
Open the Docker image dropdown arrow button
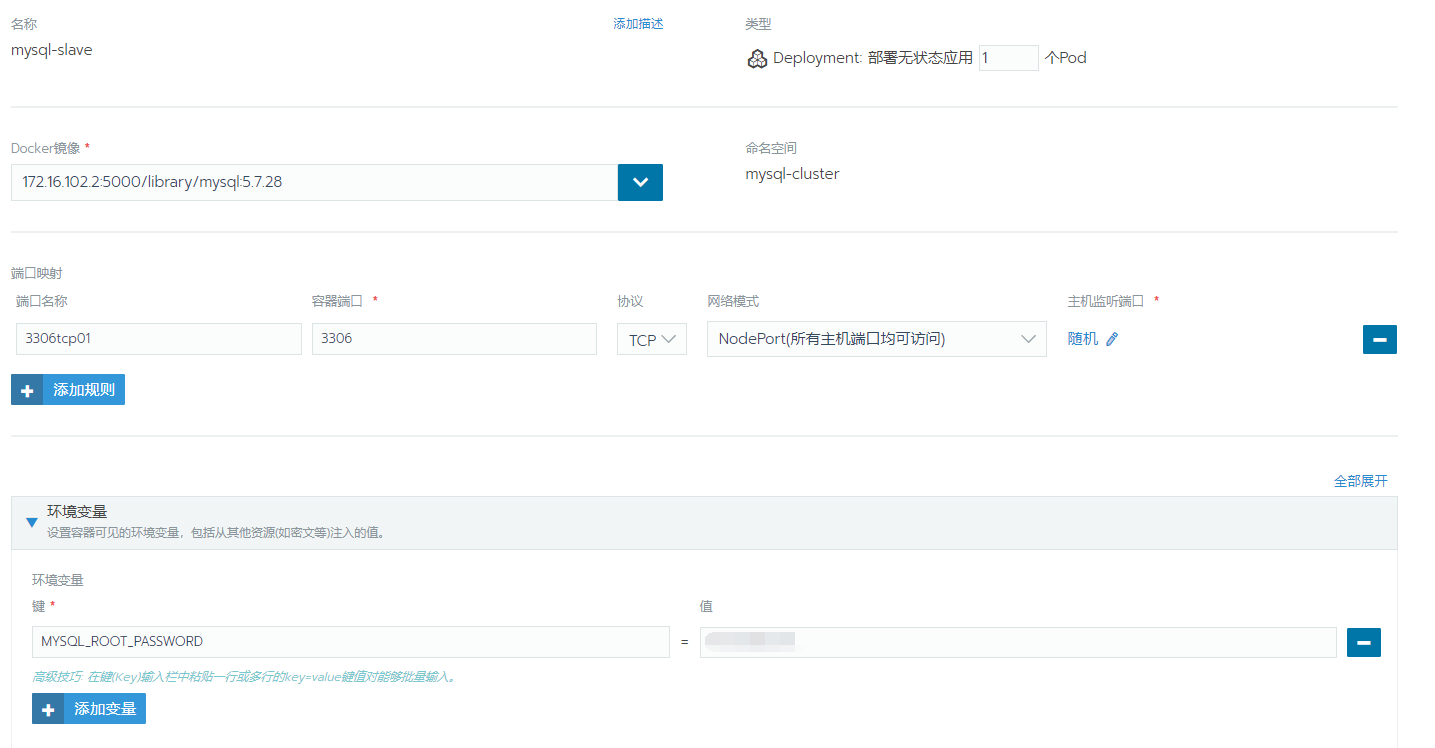tap(640, 182)
